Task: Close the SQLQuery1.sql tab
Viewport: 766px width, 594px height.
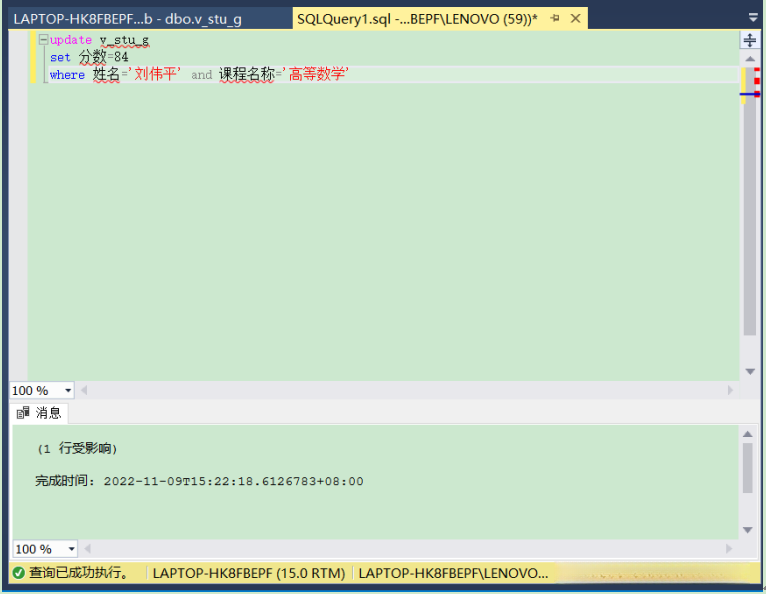Action: coord(575,19)
